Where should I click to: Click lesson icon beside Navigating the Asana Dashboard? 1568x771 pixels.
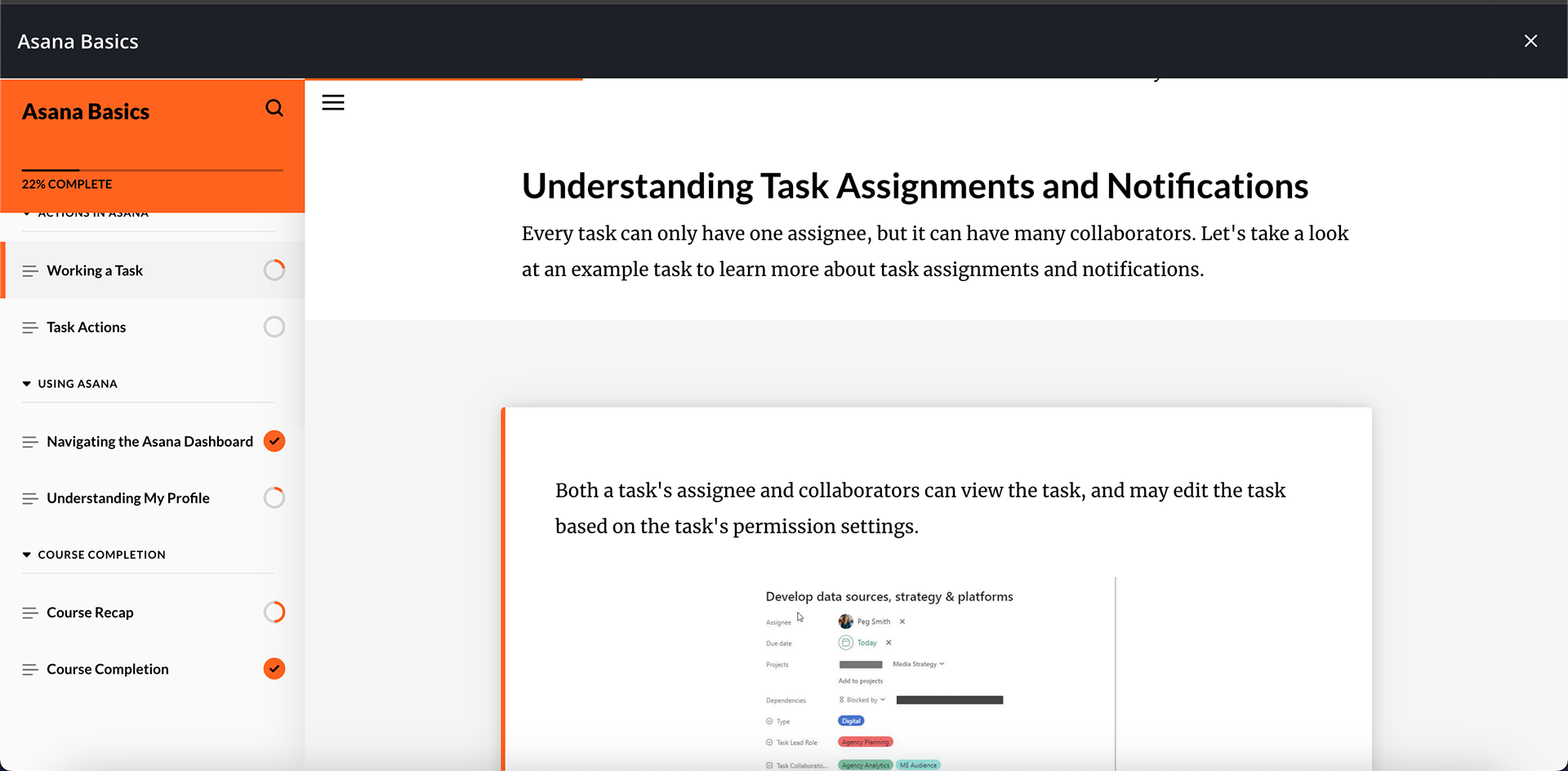click(x=30, y=442)
